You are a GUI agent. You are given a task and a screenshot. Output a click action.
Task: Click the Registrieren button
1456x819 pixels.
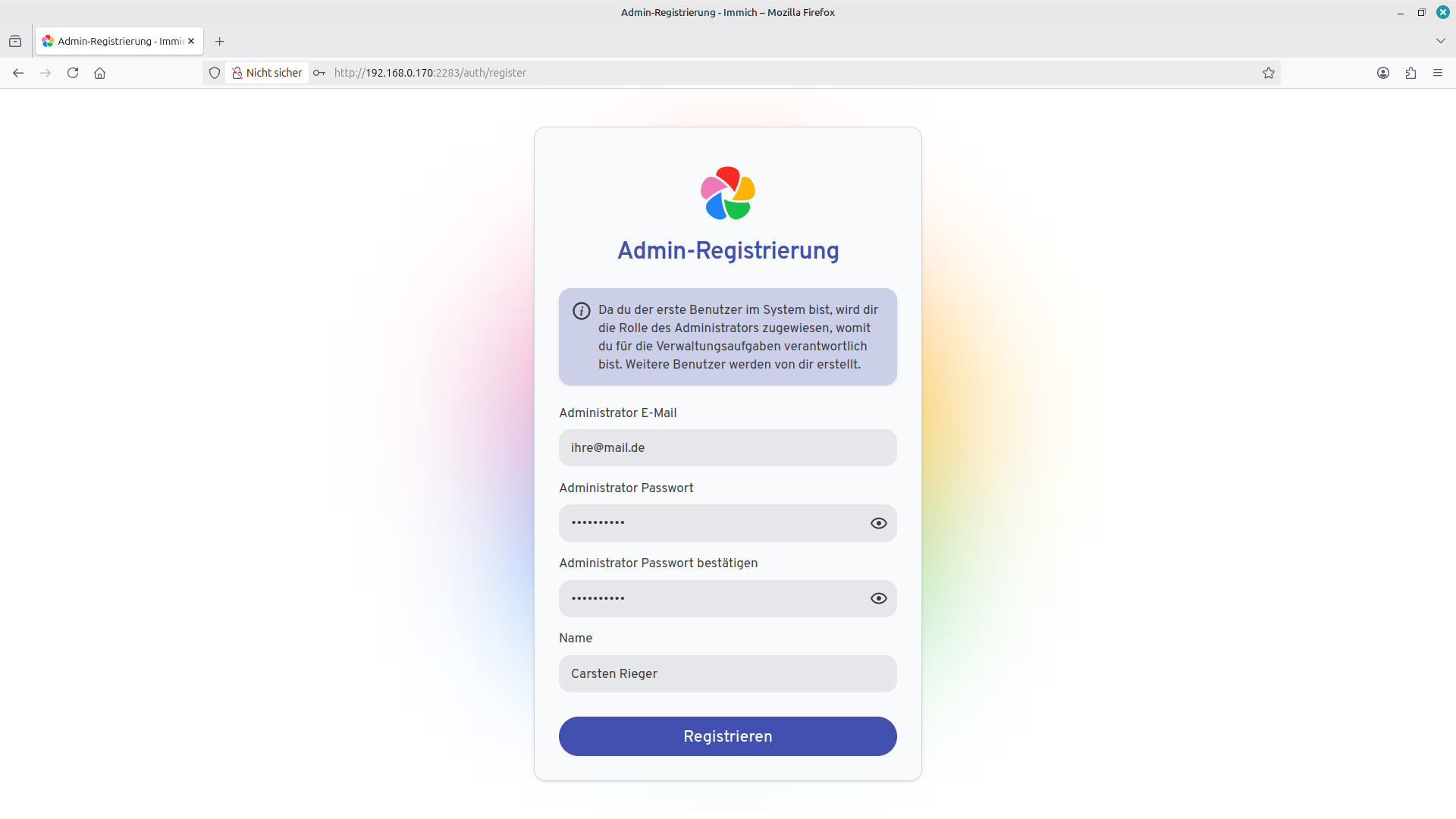(728, 736)
